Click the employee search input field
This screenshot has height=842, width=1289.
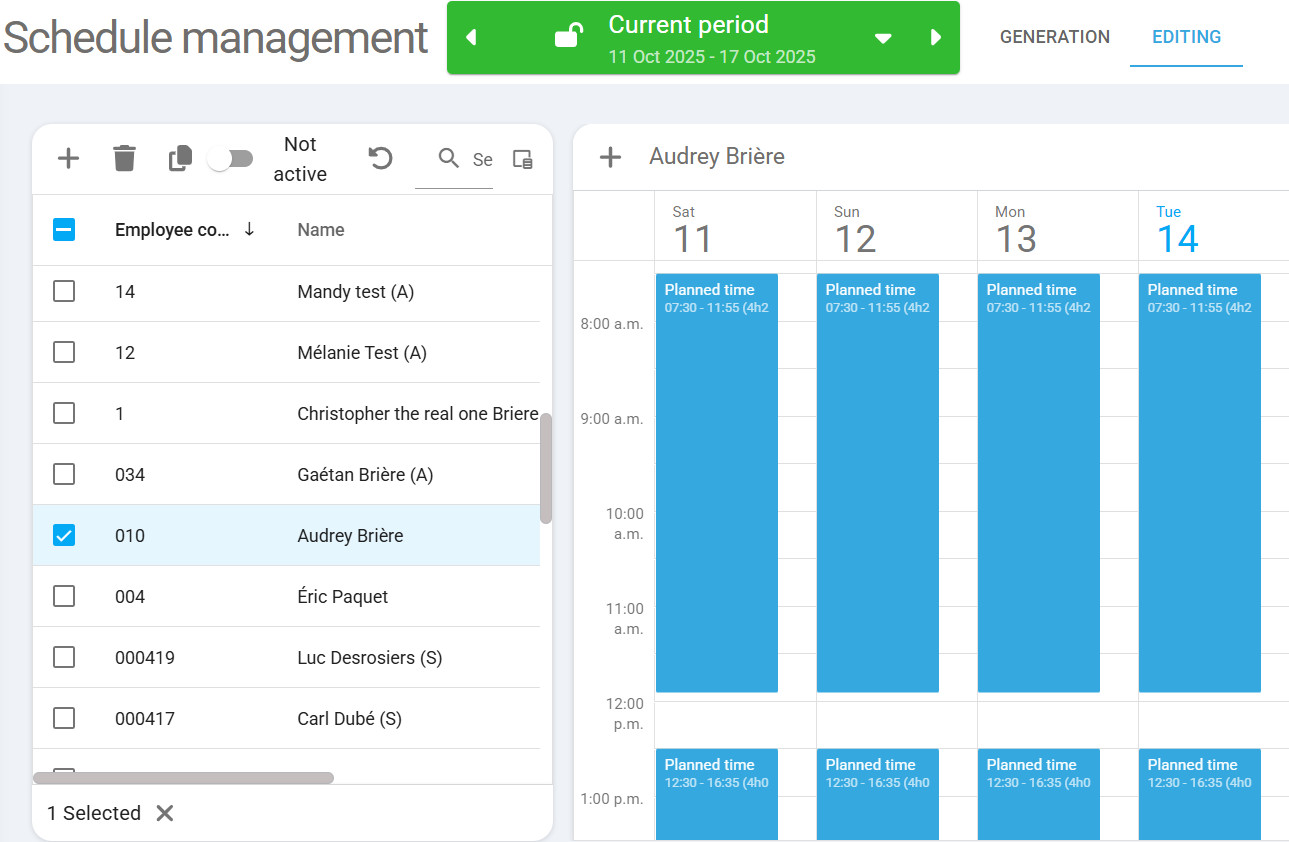click(481, 160)
